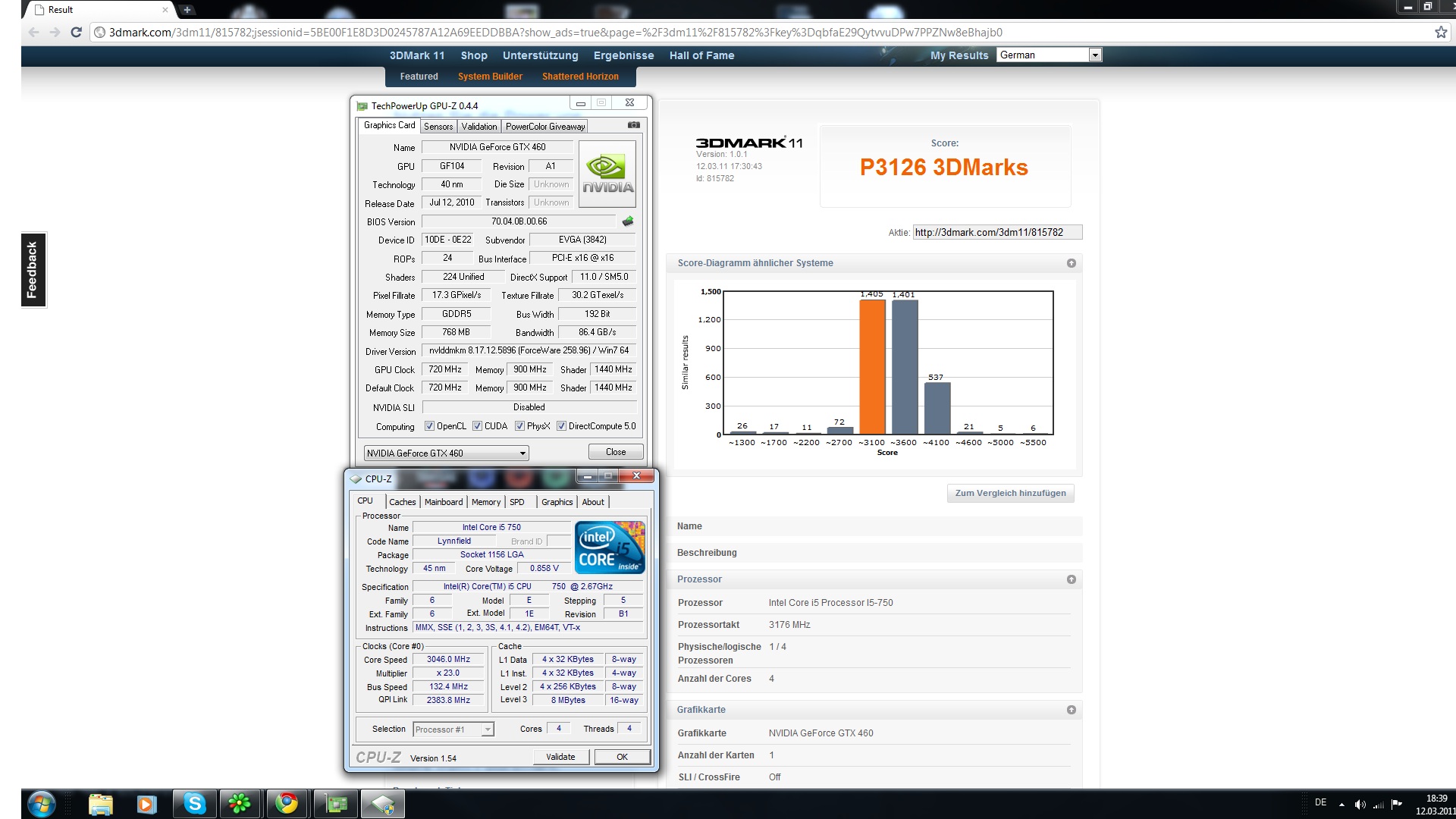Open the Featured submenu item
The height and width of the screenshot is (819, 1456).
419,77
